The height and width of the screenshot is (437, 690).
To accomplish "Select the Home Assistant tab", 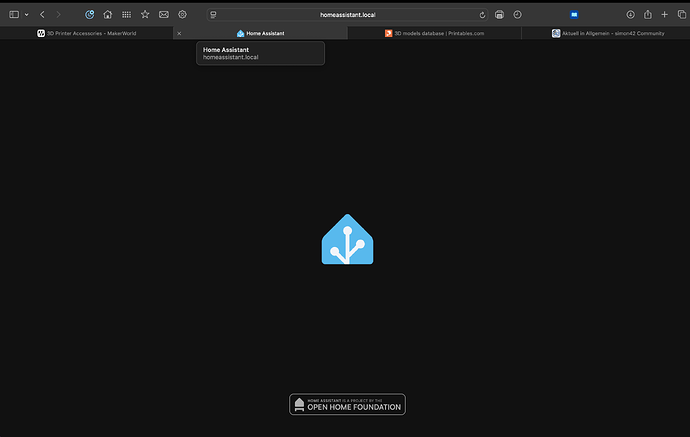I will pos(261,33).
